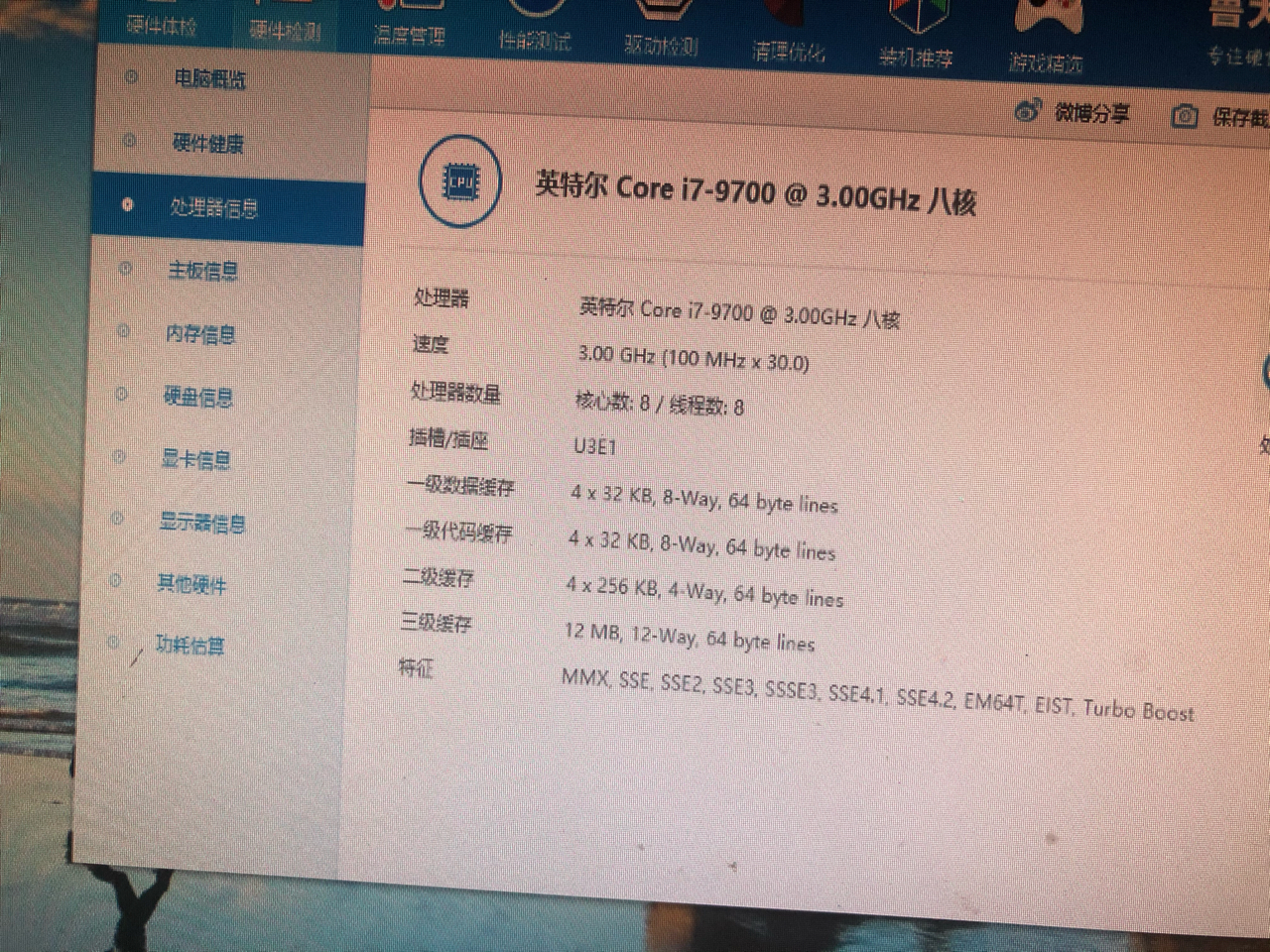Open the 温度管理 tab
1270x952 pixels.
(409, 37)
